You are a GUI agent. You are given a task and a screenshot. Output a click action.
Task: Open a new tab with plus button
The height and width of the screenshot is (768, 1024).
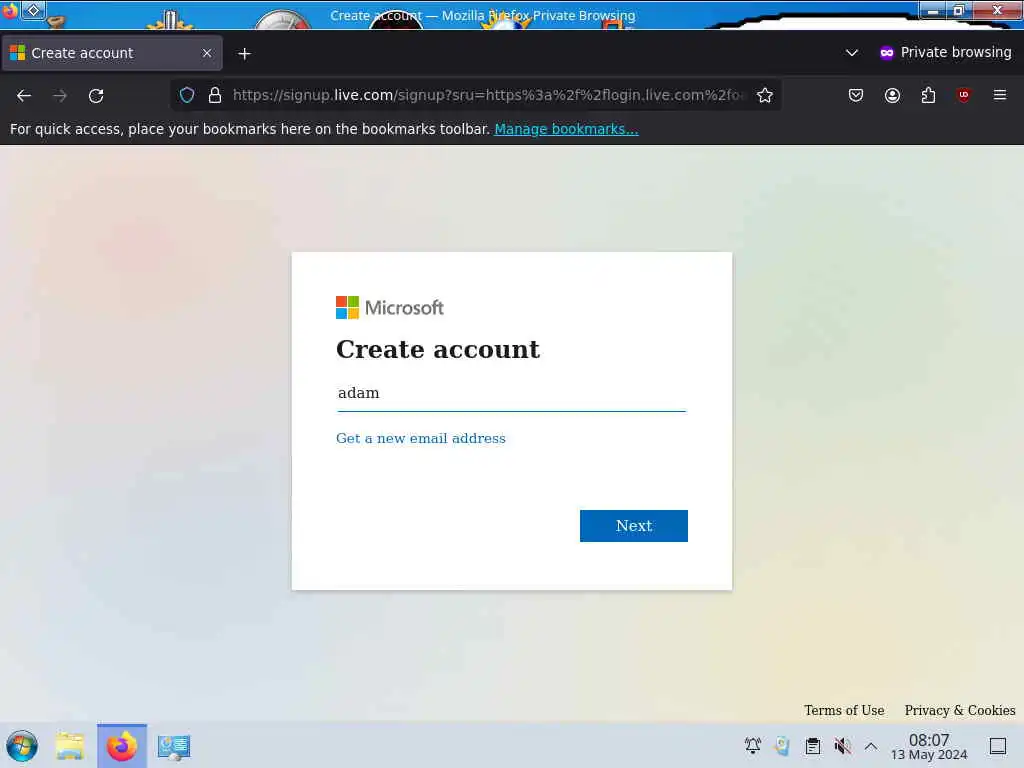pyautogui.click(x=244, y=54)
